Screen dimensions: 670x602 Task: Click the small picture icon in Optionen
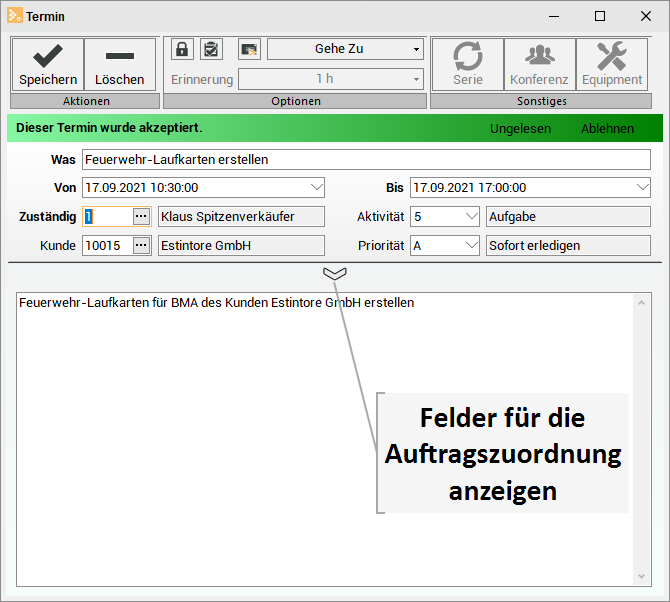(x=248, y=49)
